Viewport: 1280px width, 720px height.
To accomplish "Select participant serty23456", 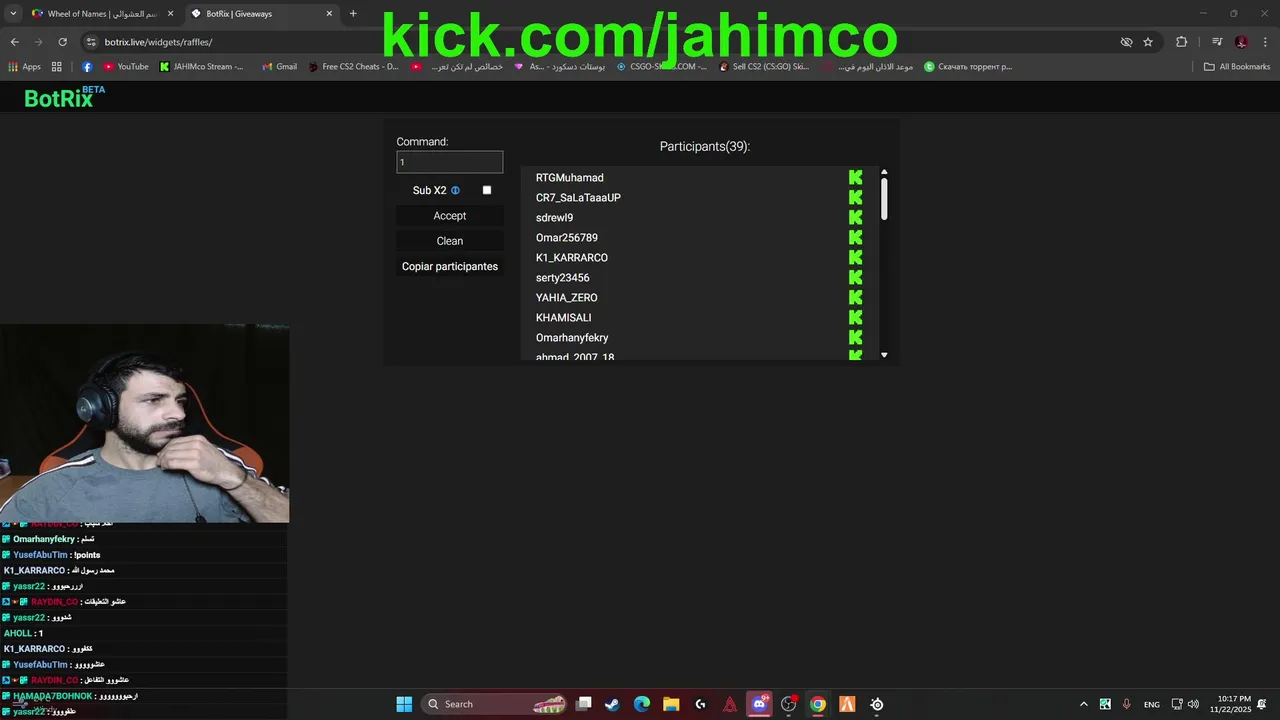I will pos(563,278).
